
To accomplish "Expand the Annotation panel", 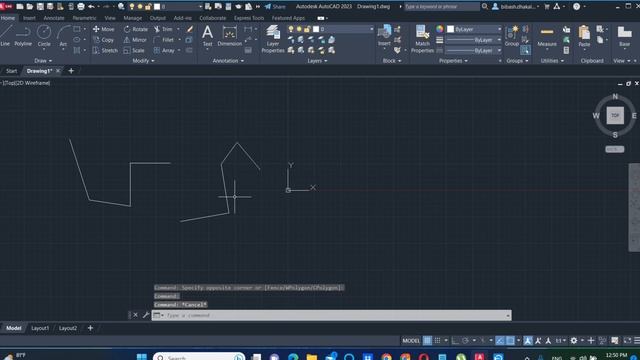I will (x=228, y=61).
